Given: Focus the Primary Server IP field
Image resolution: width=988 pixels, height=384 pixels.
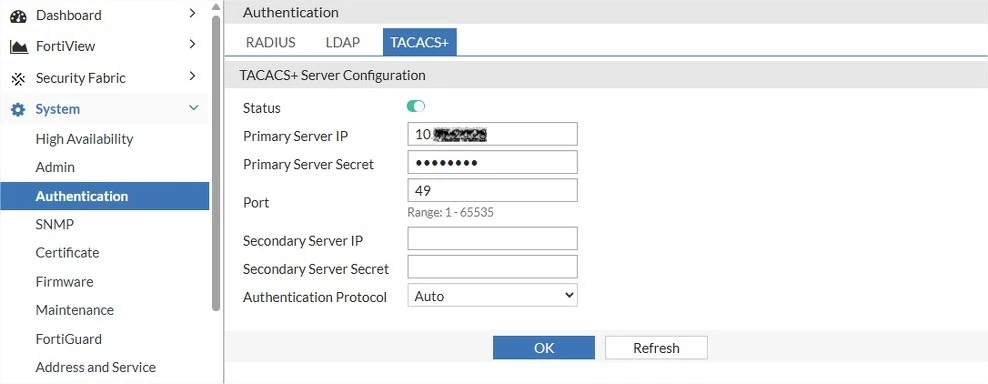Looking at the screenshot, I should pyautogui.click(x=493, y=134).
